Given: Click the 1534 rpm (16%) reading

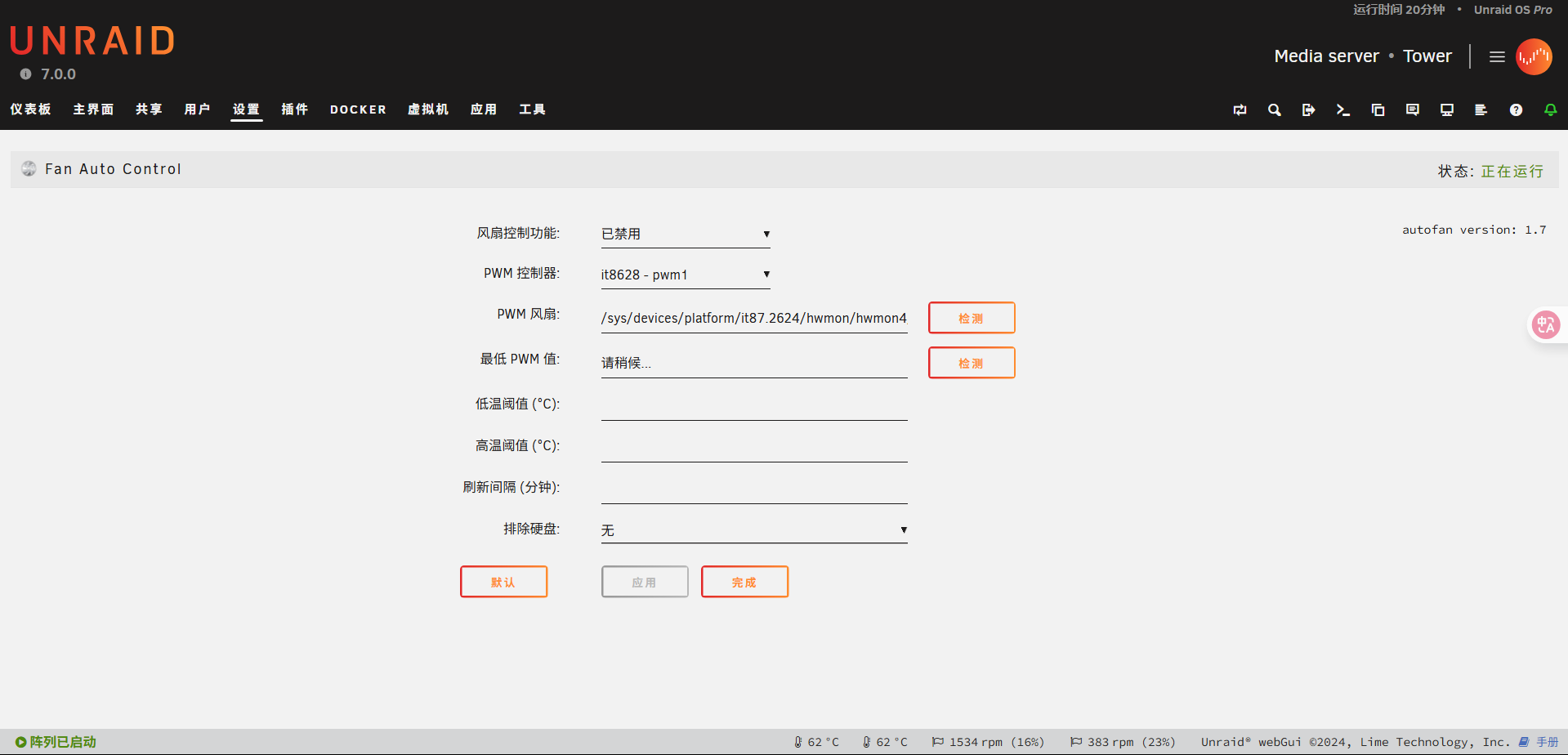Looking at the screenshot, I should coord(997,742).
